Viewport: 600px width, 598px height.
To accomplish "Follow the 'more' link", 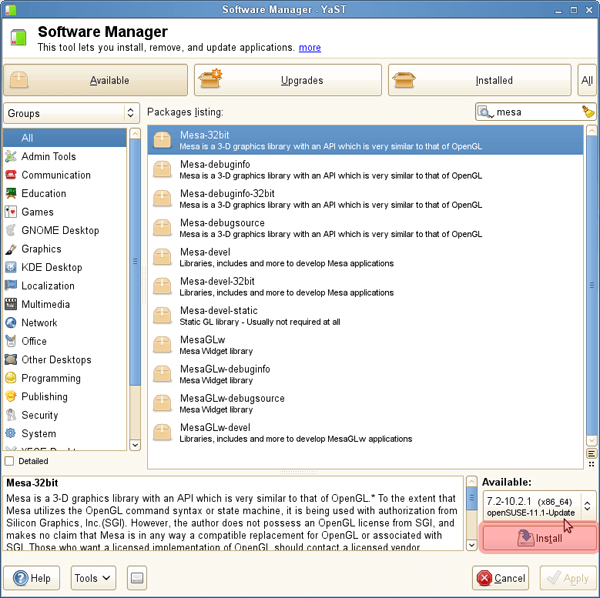I will (310, 47).
